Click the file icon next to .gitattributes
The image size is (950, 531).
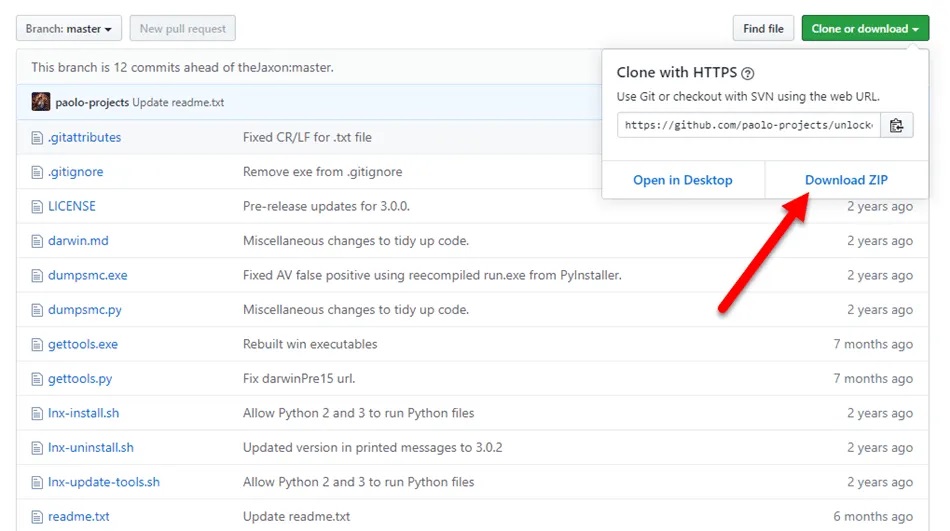(x=37, y=137)
